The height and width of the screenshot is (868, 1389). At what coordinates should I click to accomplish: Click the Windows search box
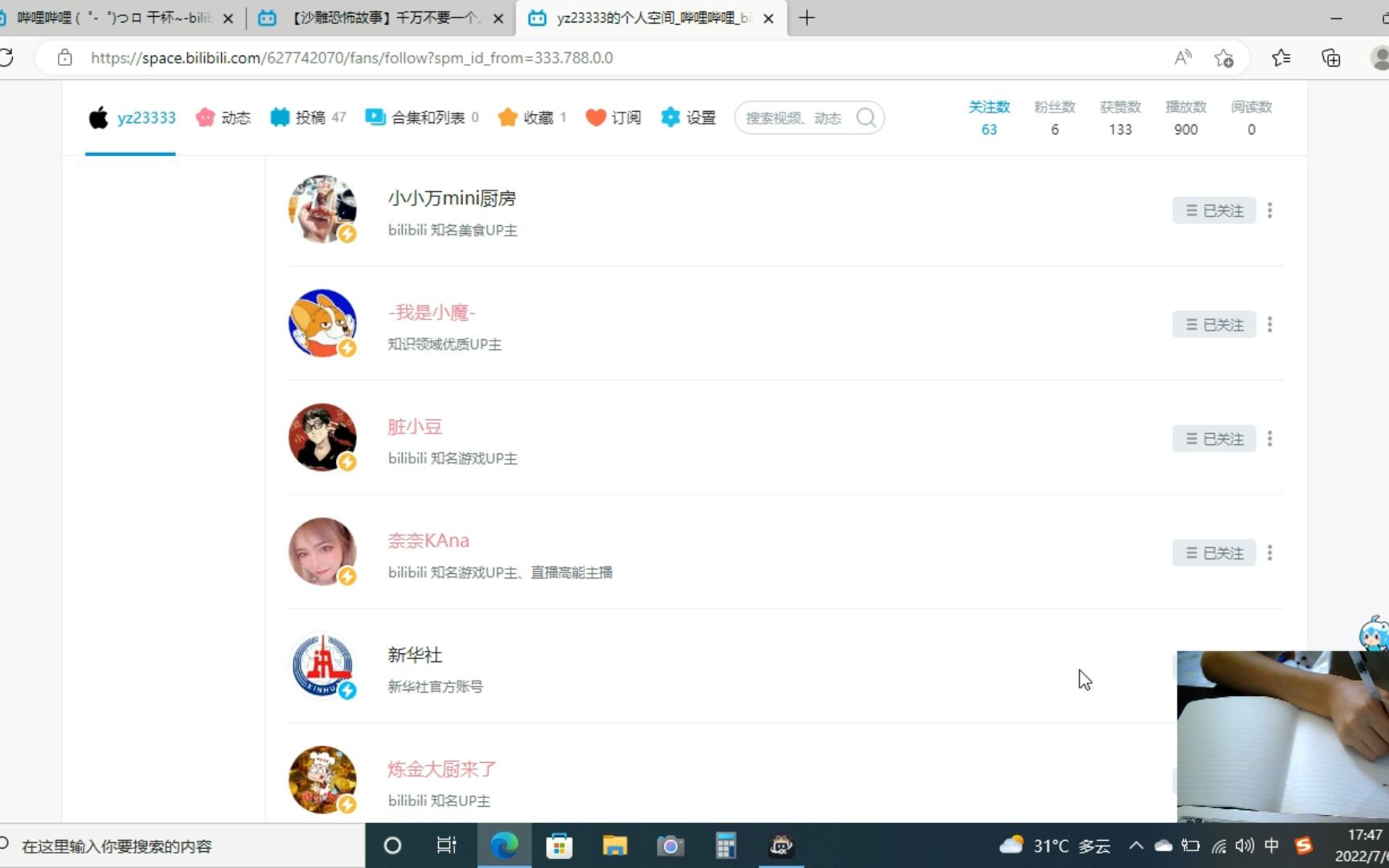(x=182, y=845)
